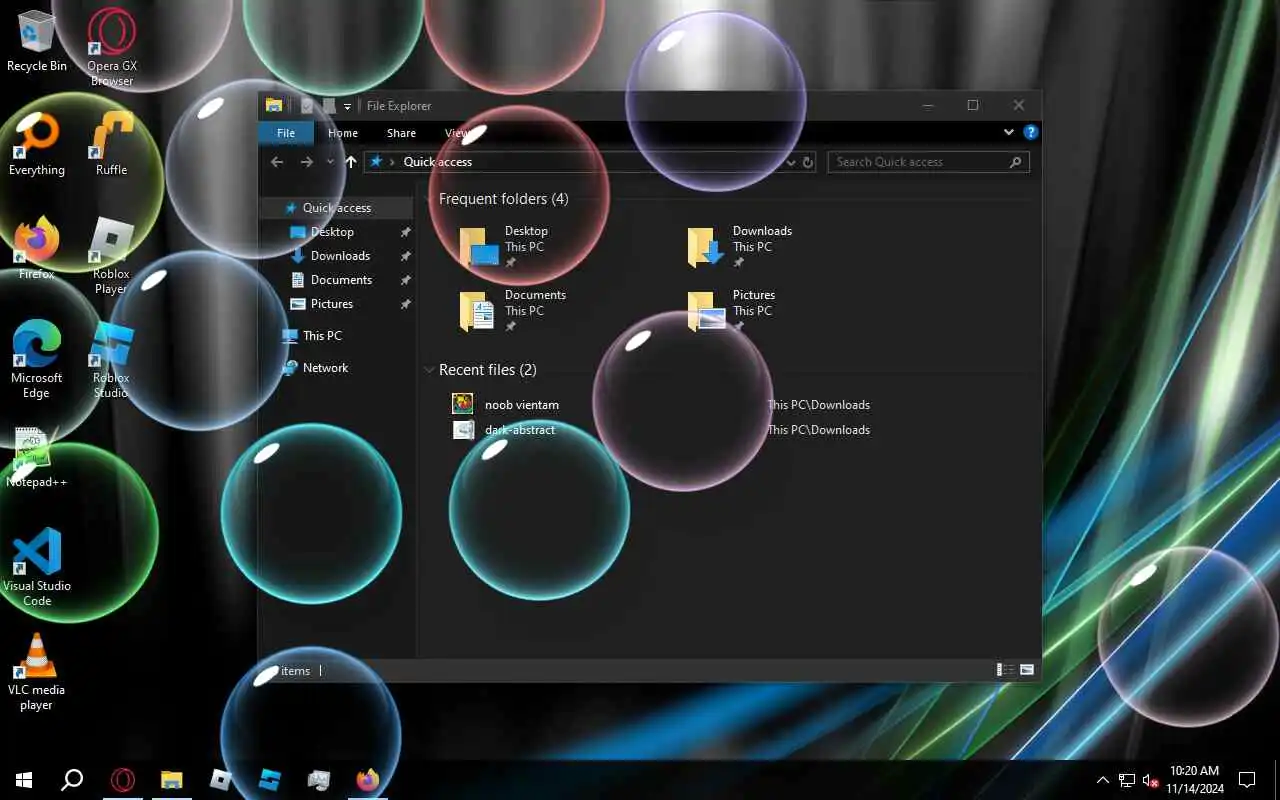
Task: Select the Firefox desktop shortcut
Action: click(x=37, y=248)
